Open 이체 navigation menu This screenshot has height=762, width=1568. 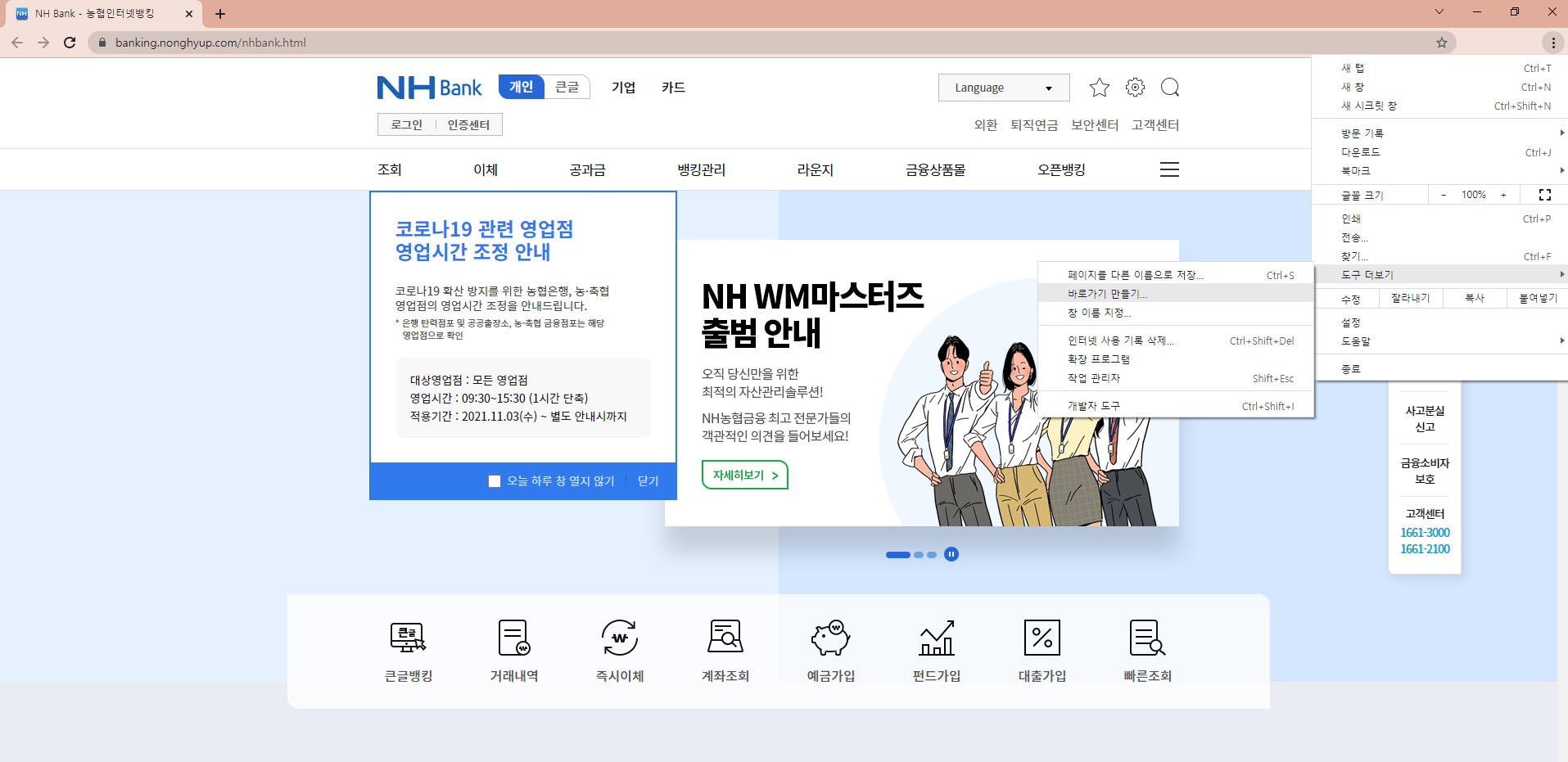click(486, 169)
